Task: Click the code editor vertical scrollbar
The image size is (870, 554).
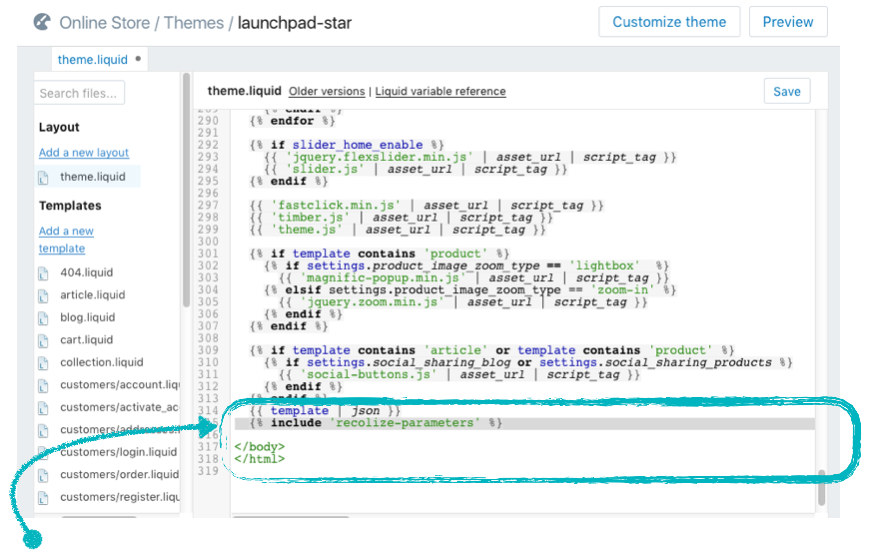Action: (x=821, y=487)
